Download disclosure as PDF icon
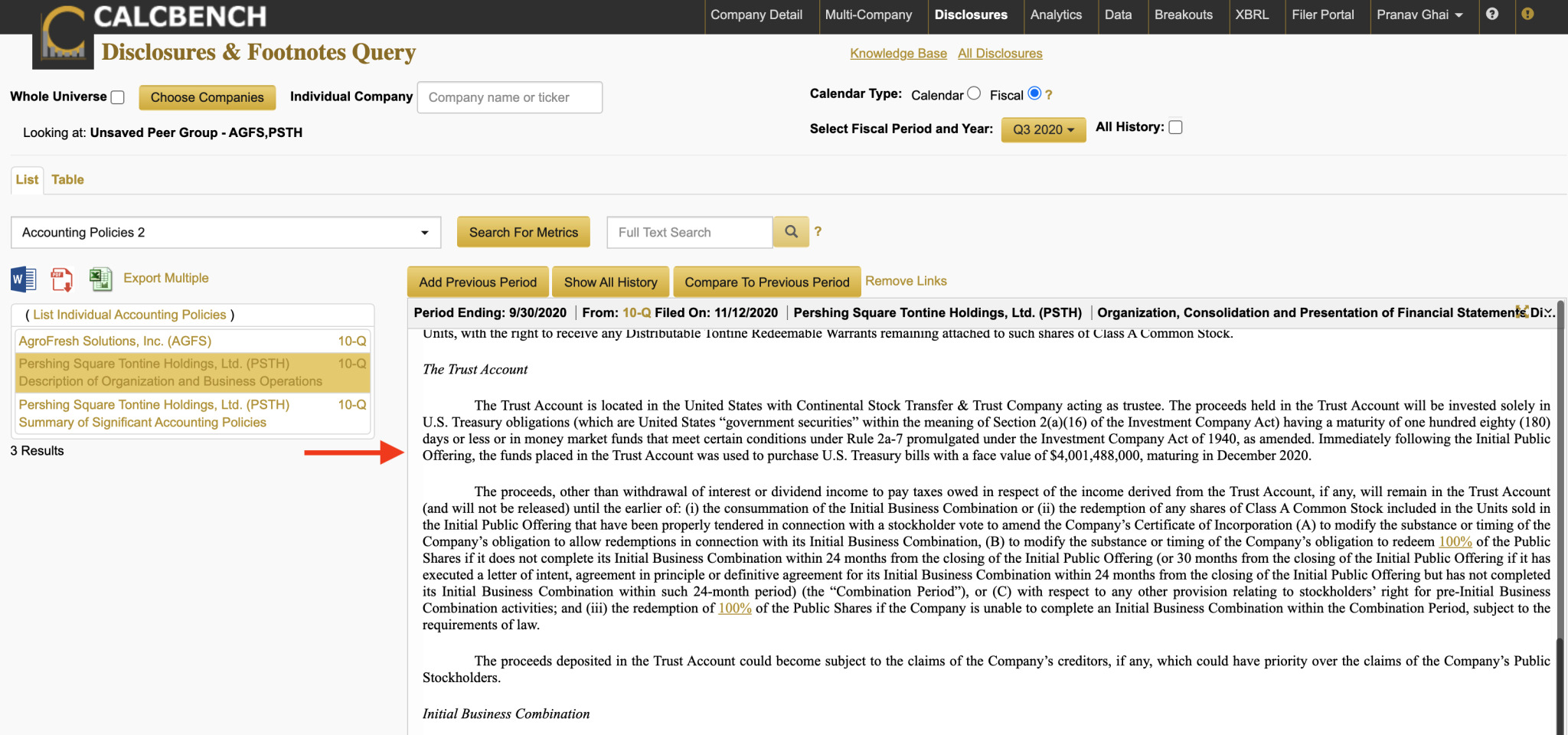The width and height of the screenshot is (1568, 735). pyautogui.click(x=61, y=279)
